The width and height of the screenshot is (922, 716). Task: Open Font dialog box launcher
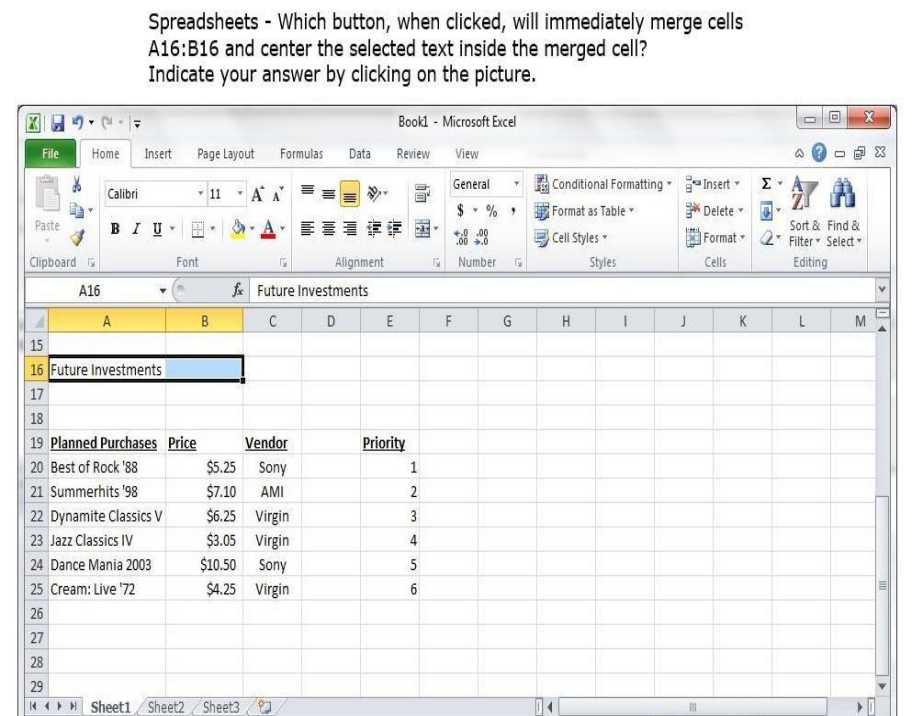coord(283,263)
